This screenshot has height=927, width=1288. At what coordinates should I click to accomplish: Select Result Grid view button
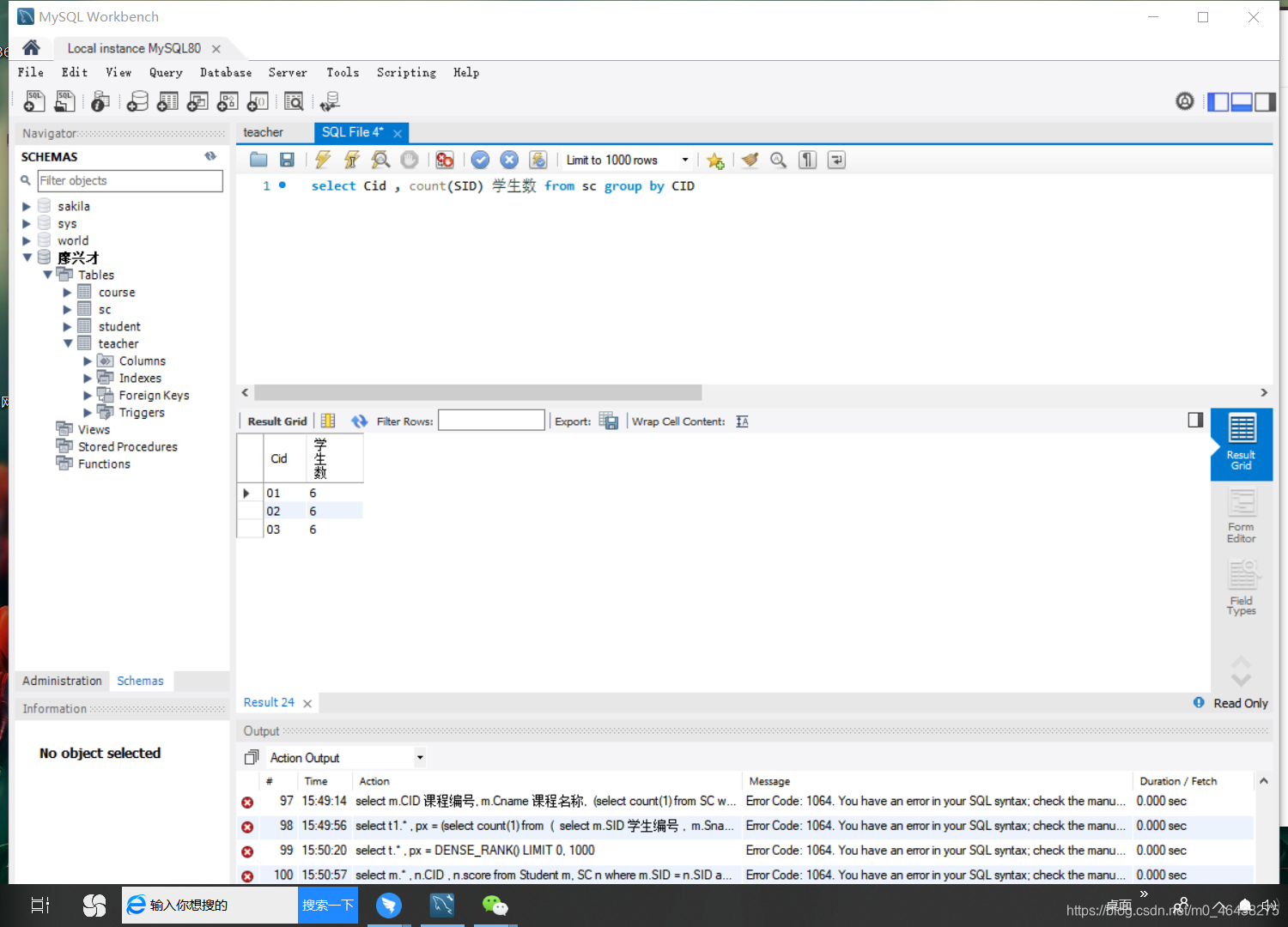click(1242, 444)
